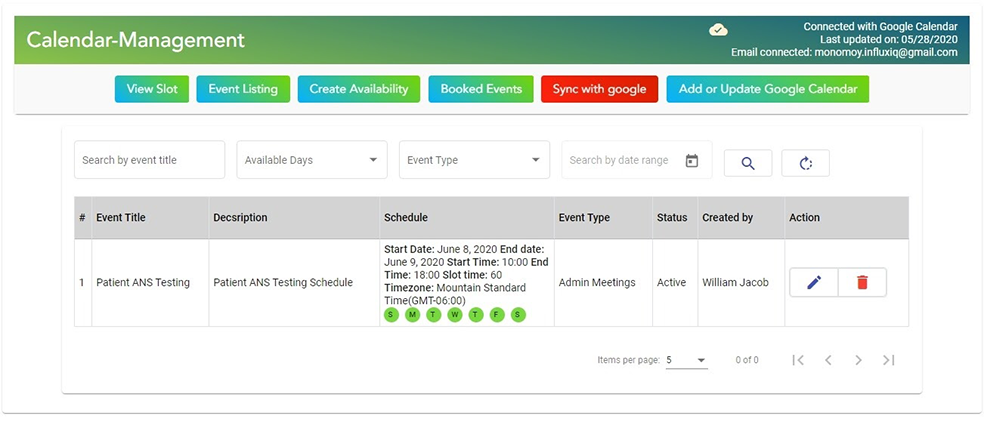Change the Items per page dropdown
Image resolution: width=984 pixels, height=422 pixels.
coord(686,360)
